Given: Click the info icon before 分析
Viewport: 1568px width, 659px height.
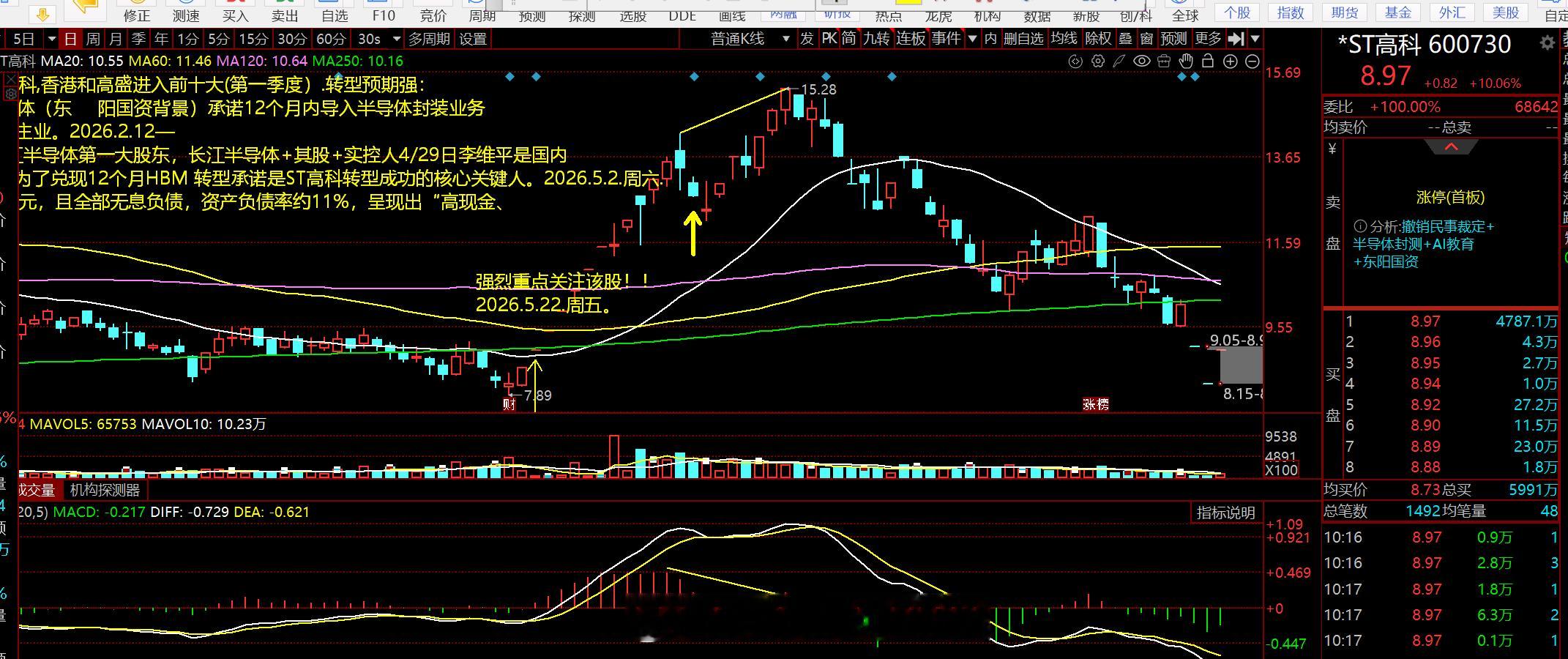Looking at the screenshot, I should 1360,226.
